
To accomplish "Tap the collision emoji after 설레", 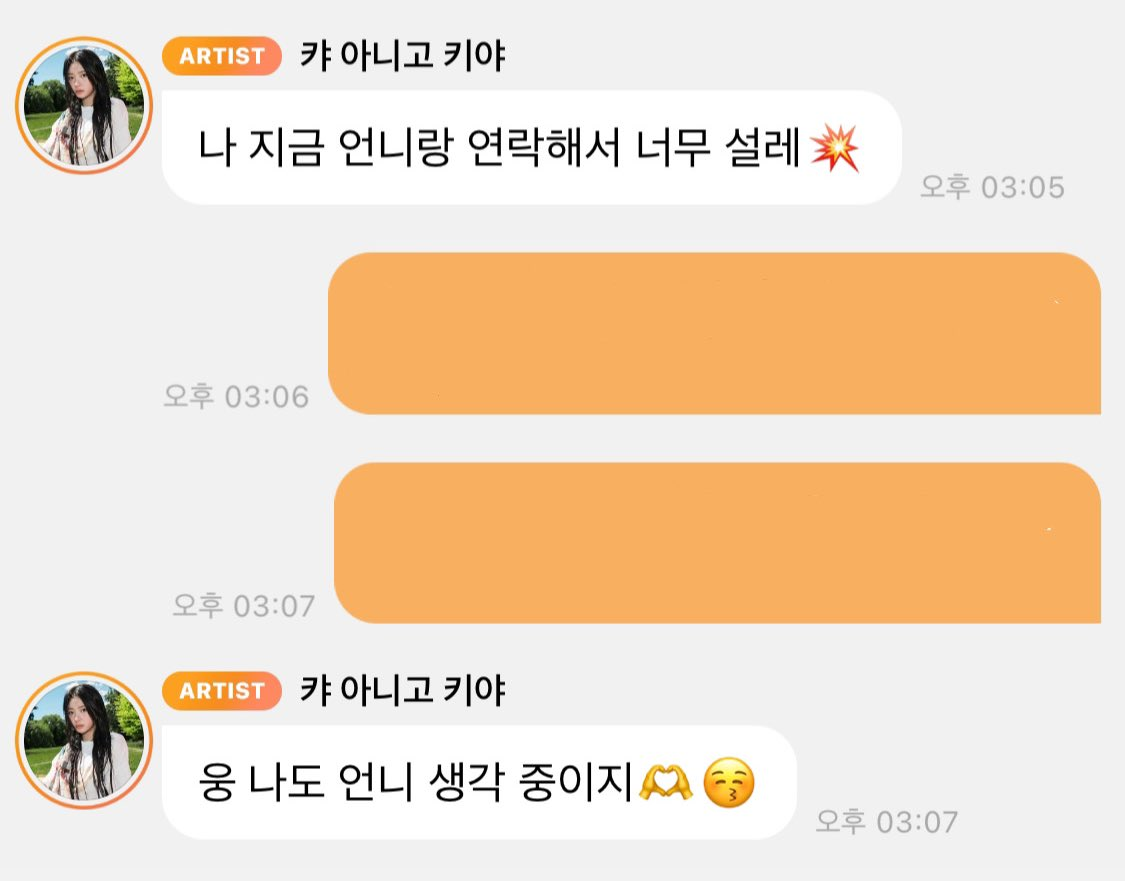I will point(834,148).
